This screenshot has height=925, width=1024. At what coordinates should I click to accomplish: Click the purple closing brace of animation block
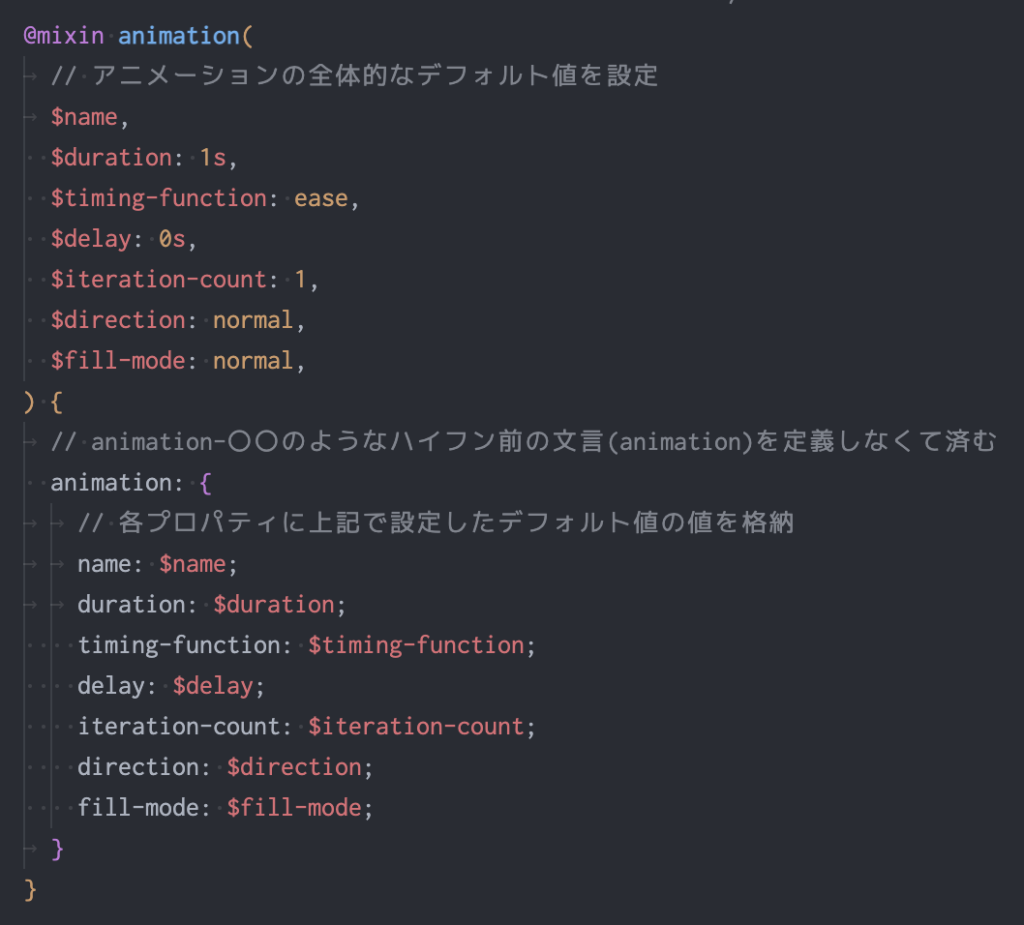pyautogui.click(x=57, y=849)
